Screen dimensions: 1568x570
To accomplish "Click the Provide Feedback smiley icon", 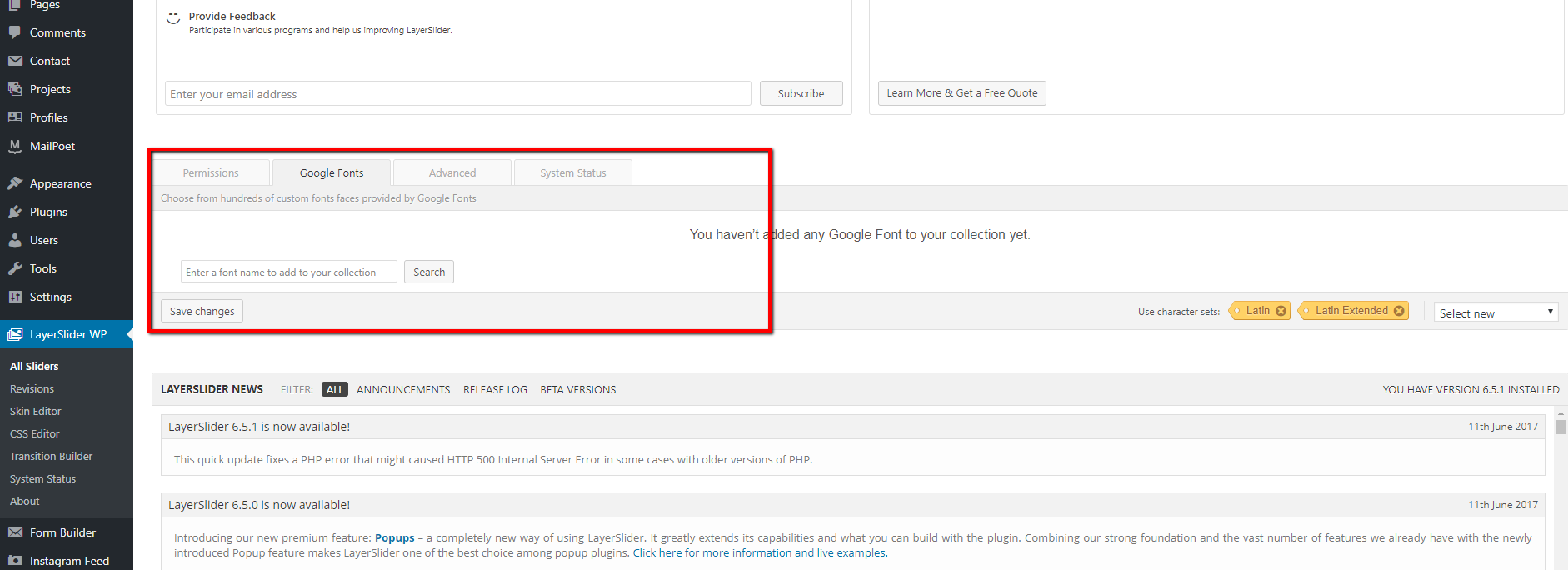I will (173, 17).
